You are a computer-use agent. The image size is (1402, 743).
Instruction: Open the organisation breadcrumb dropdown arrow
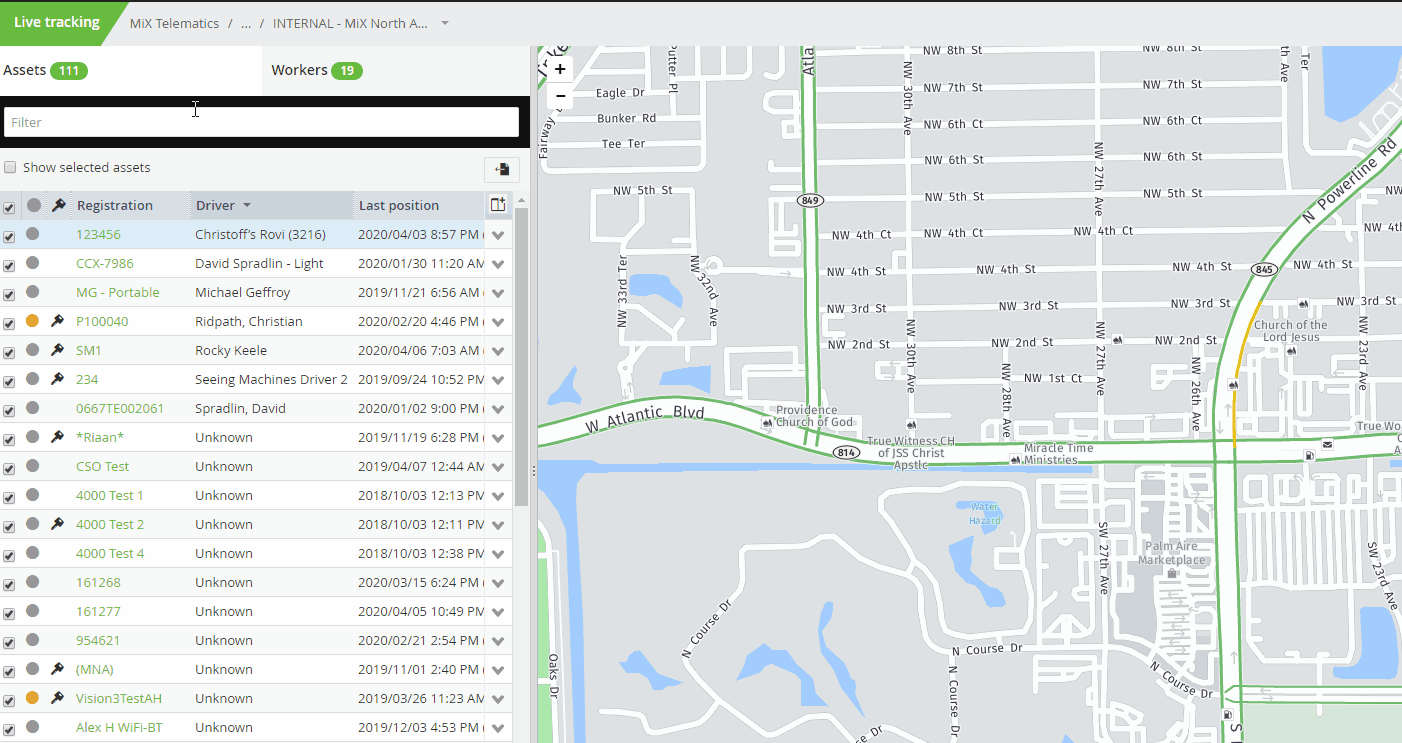click(445, 23)
